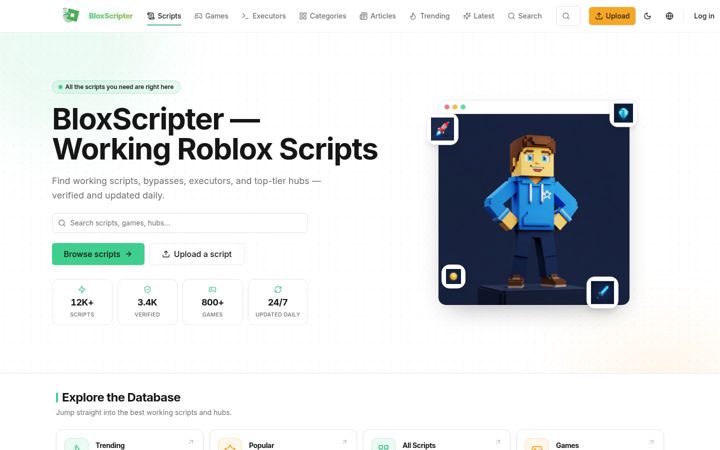Open the Categories nav item
Image resolution: width=720 pixels, height=450 pixels.
[322, 16]
